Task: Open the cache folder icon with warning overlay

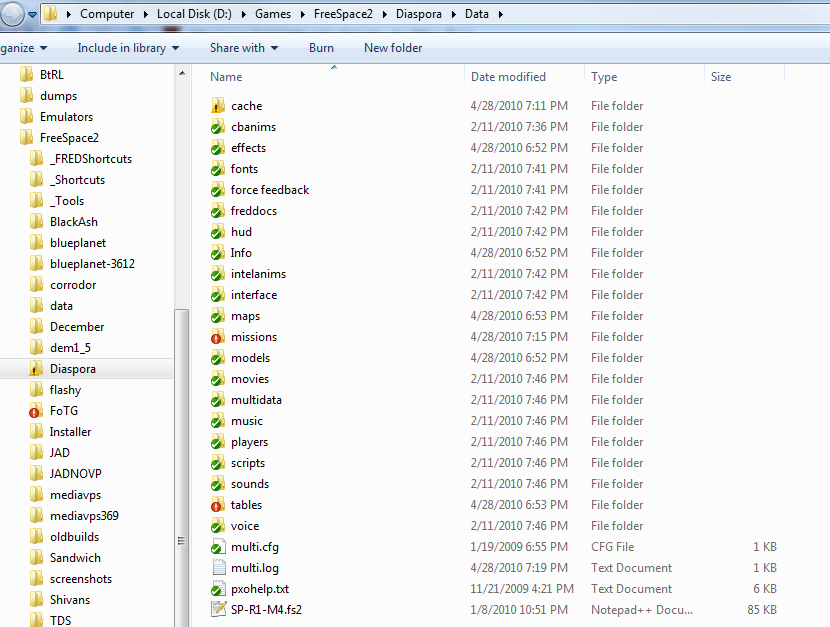Action: coord(218,106)
